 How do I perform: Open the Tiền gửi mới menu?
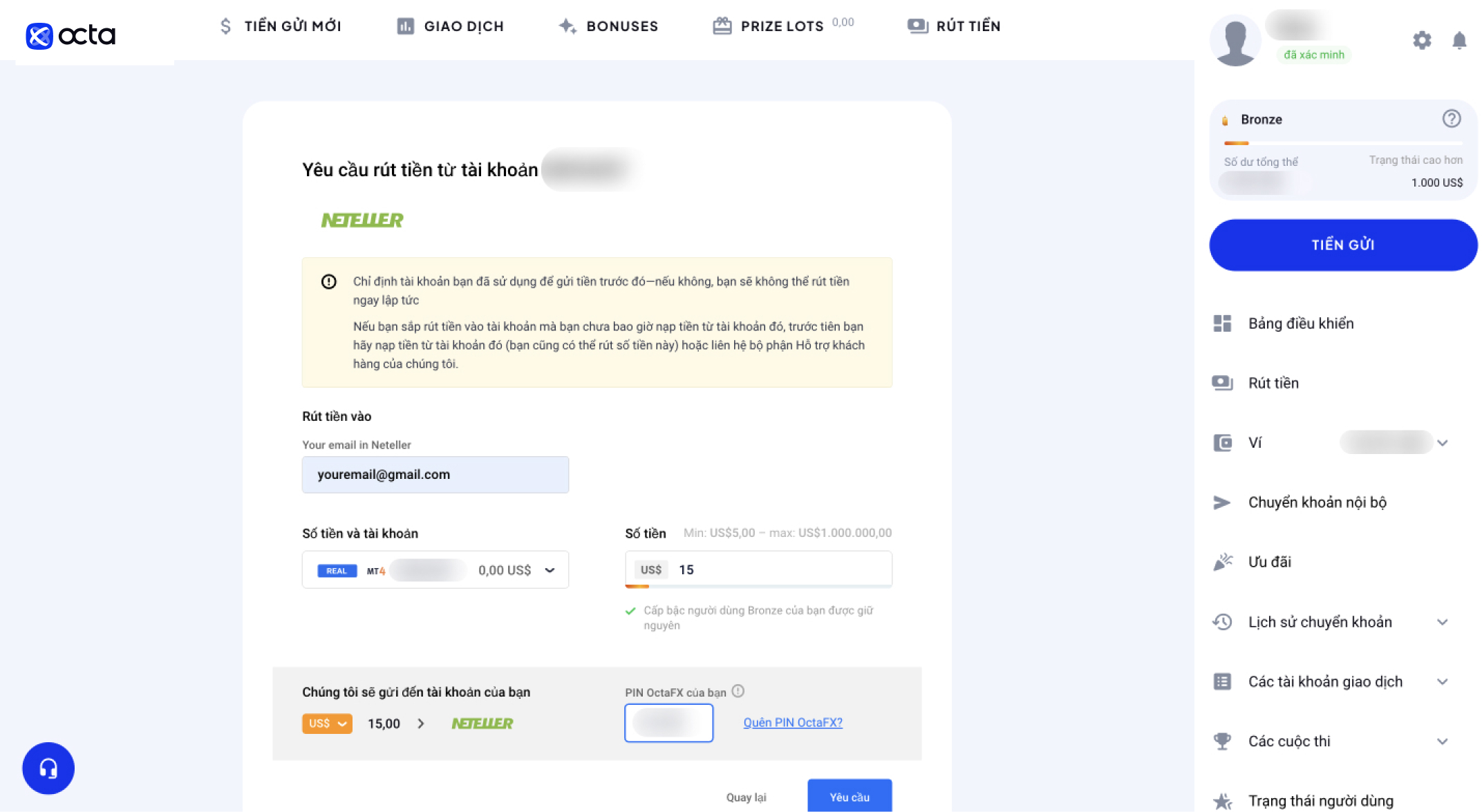(280, 26)
